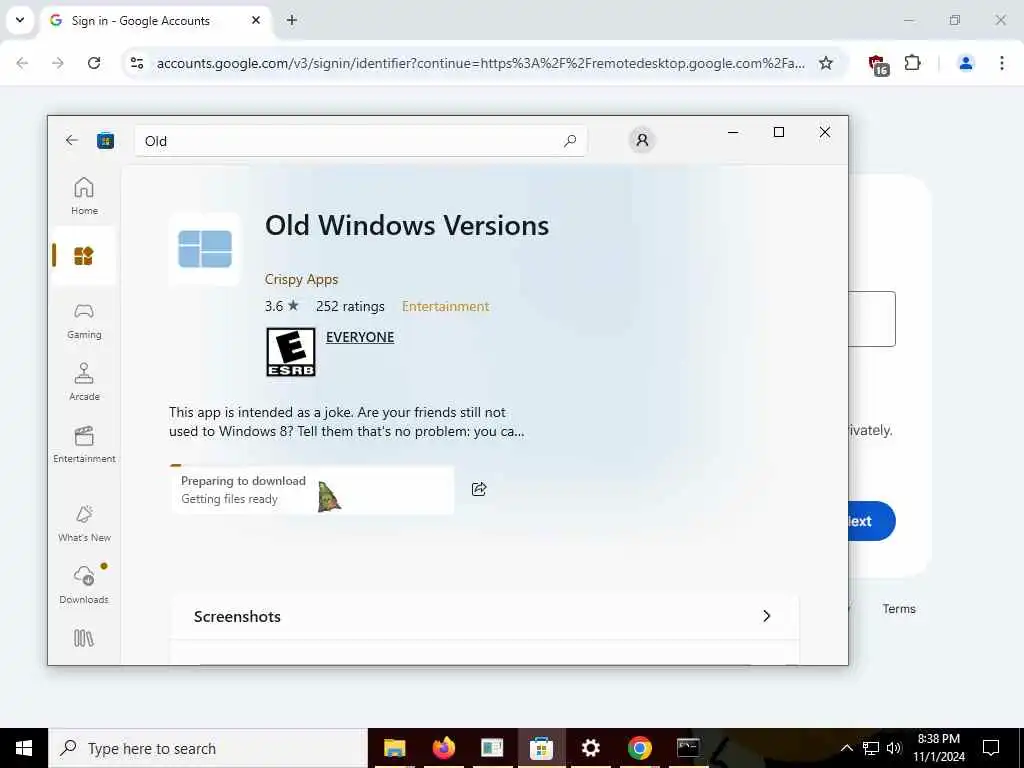Viewport: 1024px width, 768px height.
Task: Open Home in Store sidebar
Action: coord(84,196)
